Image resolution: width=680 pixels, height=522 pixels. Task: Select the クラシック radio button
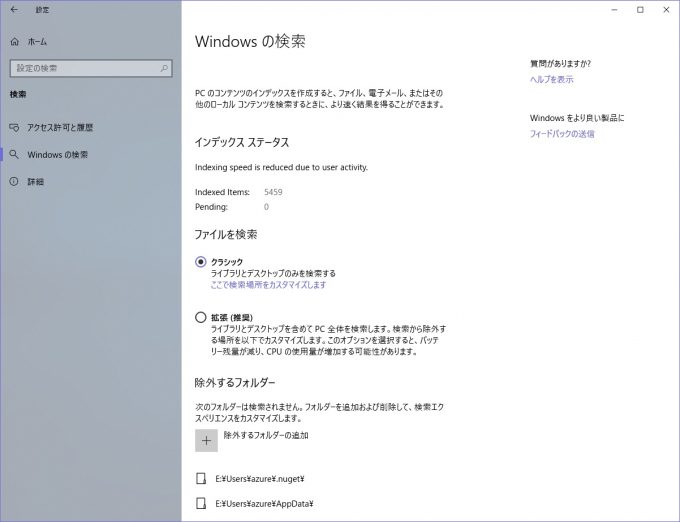coord(200,262)
